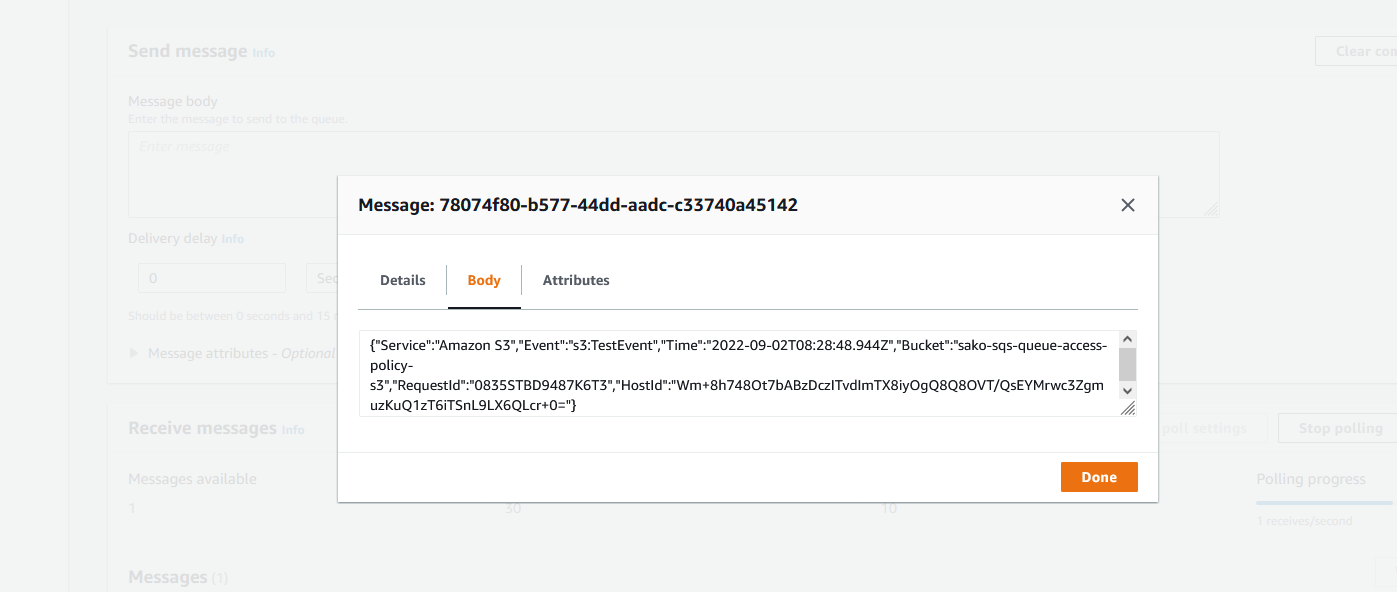Open the delivery delay time unit dropdown

click(x=322, y=278)
